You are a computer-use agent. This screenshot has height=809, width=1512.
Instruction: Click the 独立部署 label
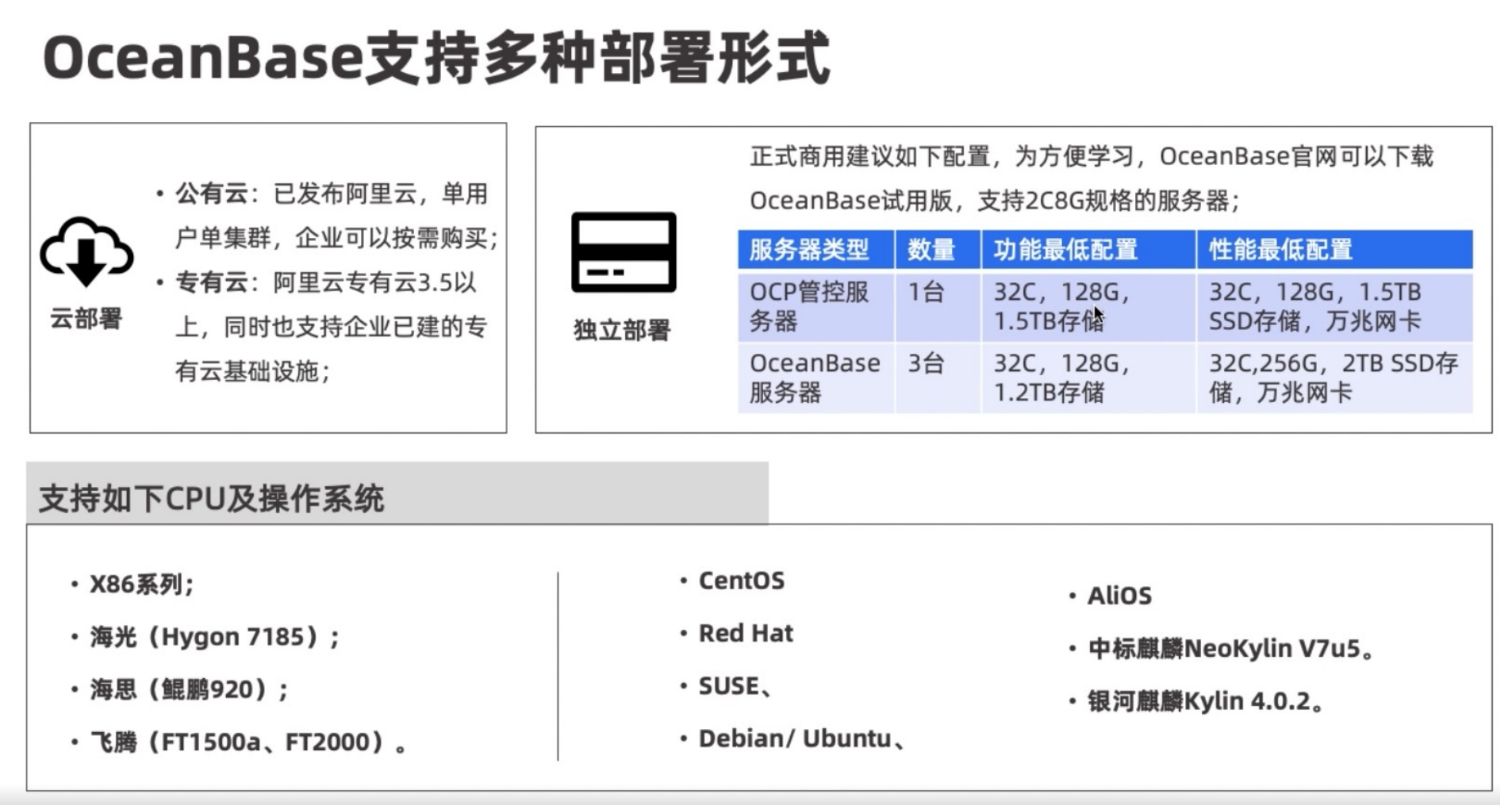(x=623, y=330)
